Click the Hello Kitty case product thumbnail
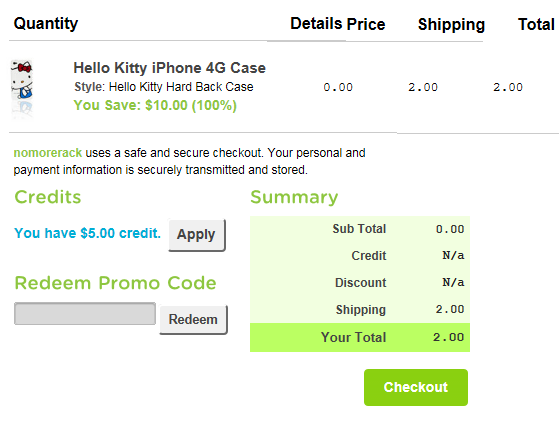Viewport: 559px width, 434px height. 22,89
